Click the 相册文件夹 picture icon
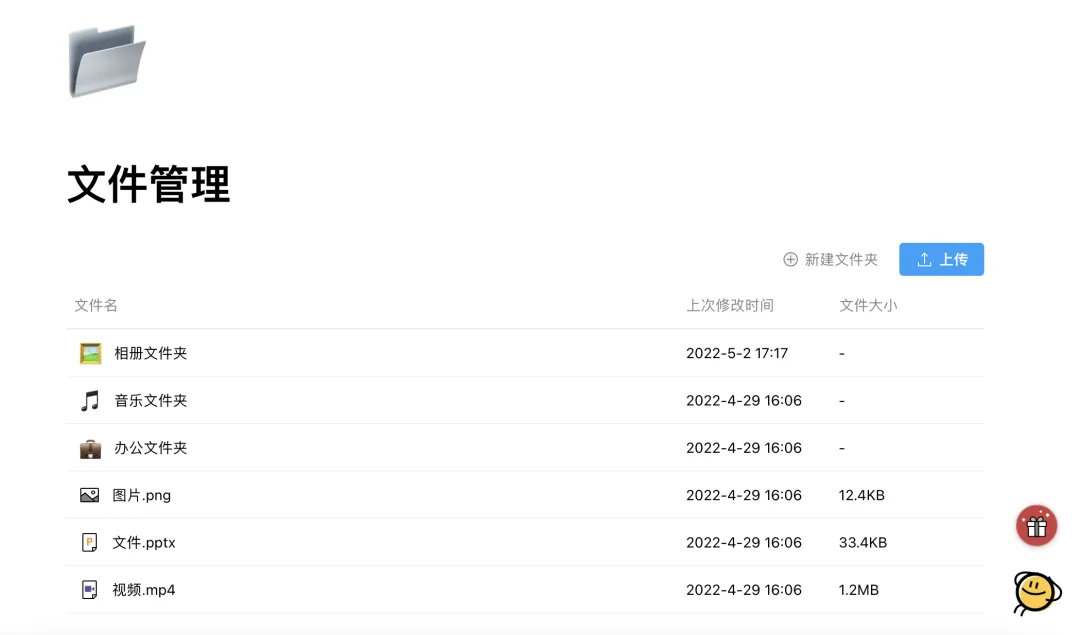This screenshot has height=635, width=1080. pos(90,353)
